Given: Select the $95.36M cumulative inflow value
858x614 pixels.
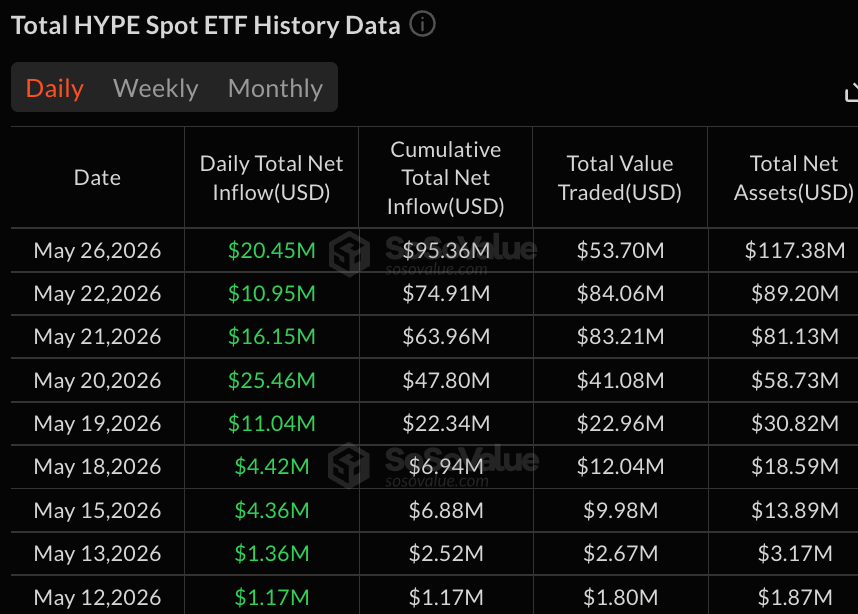Looking at the screenshot, I should tap(446, 250).
